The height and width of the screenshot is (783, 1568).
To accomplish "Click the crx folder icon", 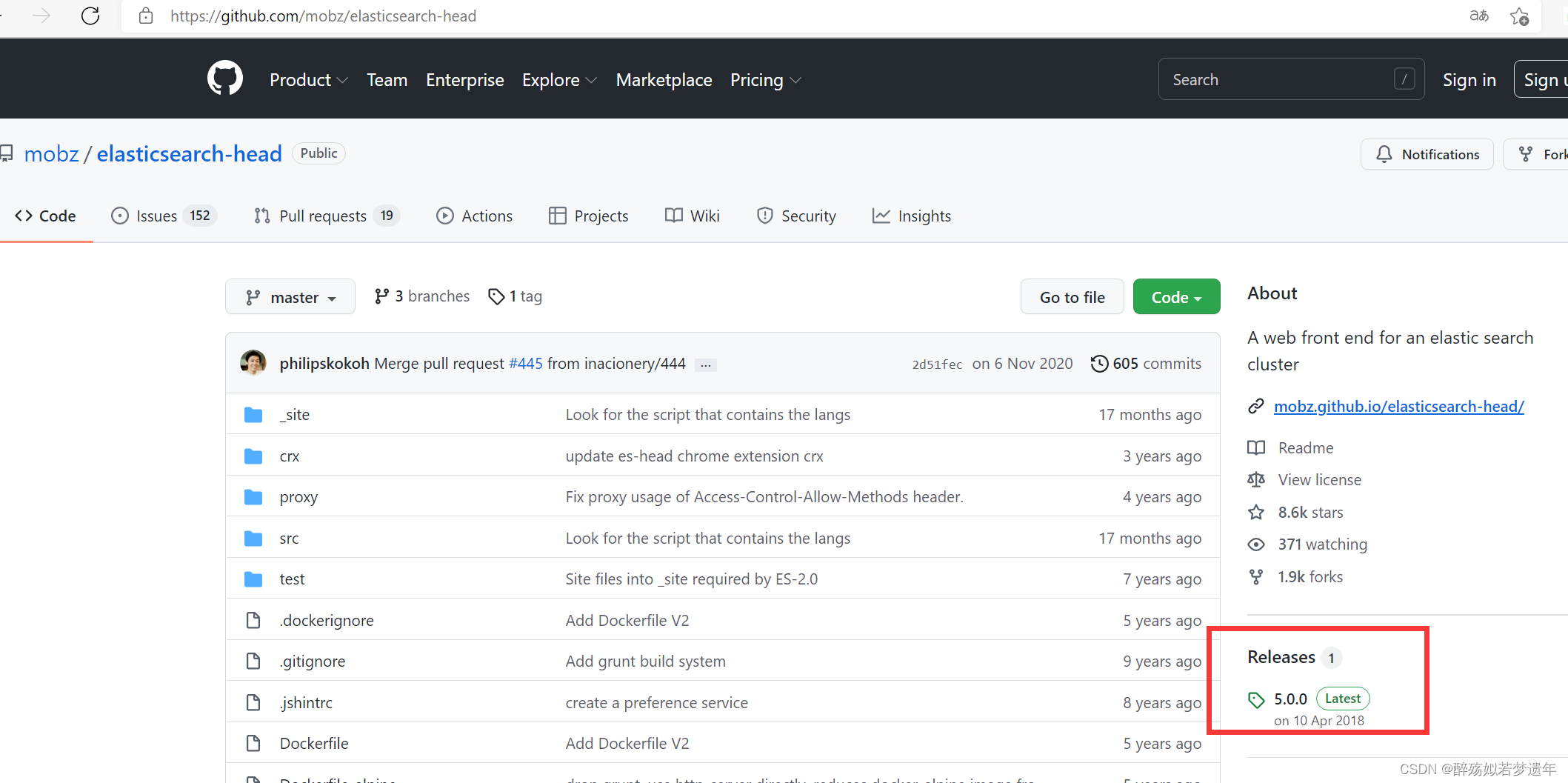I will tap(253, 456).
